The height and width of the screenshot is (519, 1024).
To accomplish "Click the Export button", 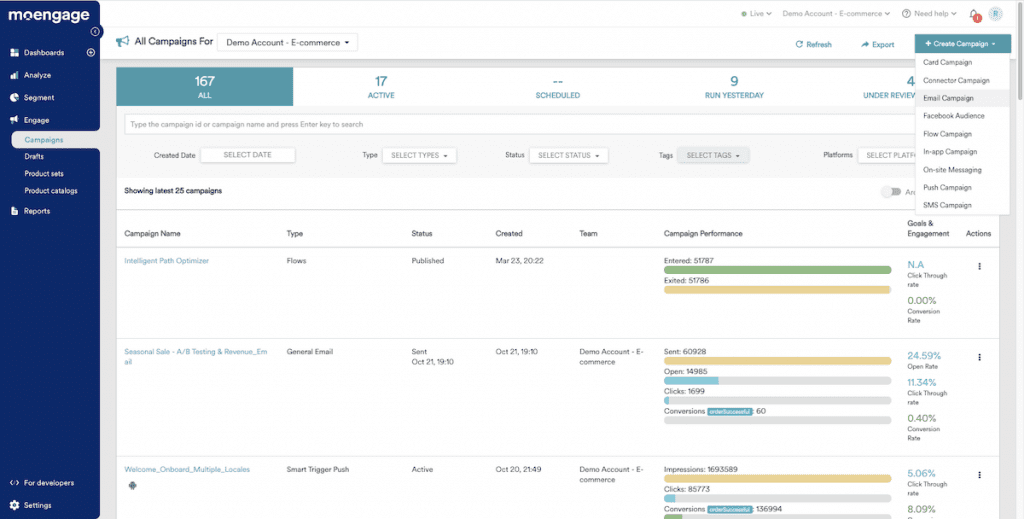I will [x=877, y=44].
